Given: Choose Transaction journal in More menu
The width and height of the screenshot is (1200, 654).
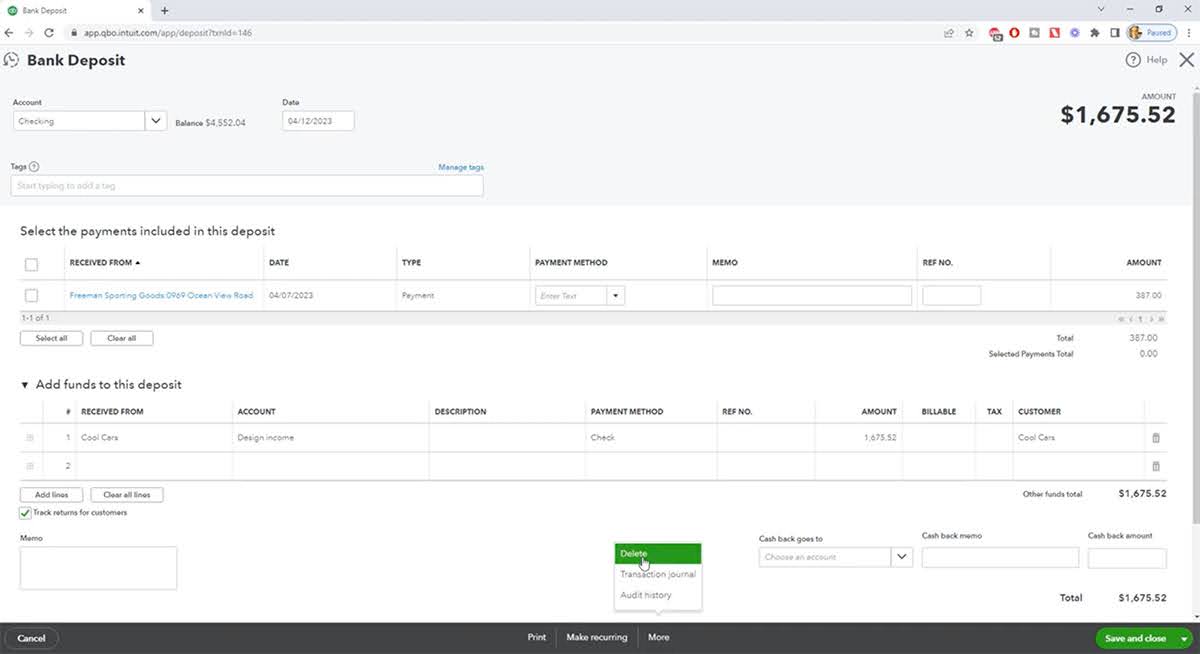Looking at the screenshot, I should (658, 574).
